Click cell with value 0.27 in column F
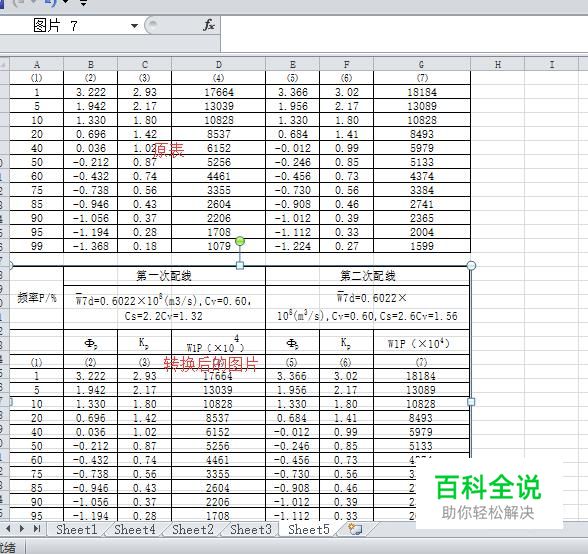The image size is (588, 554). click(346, 246)
